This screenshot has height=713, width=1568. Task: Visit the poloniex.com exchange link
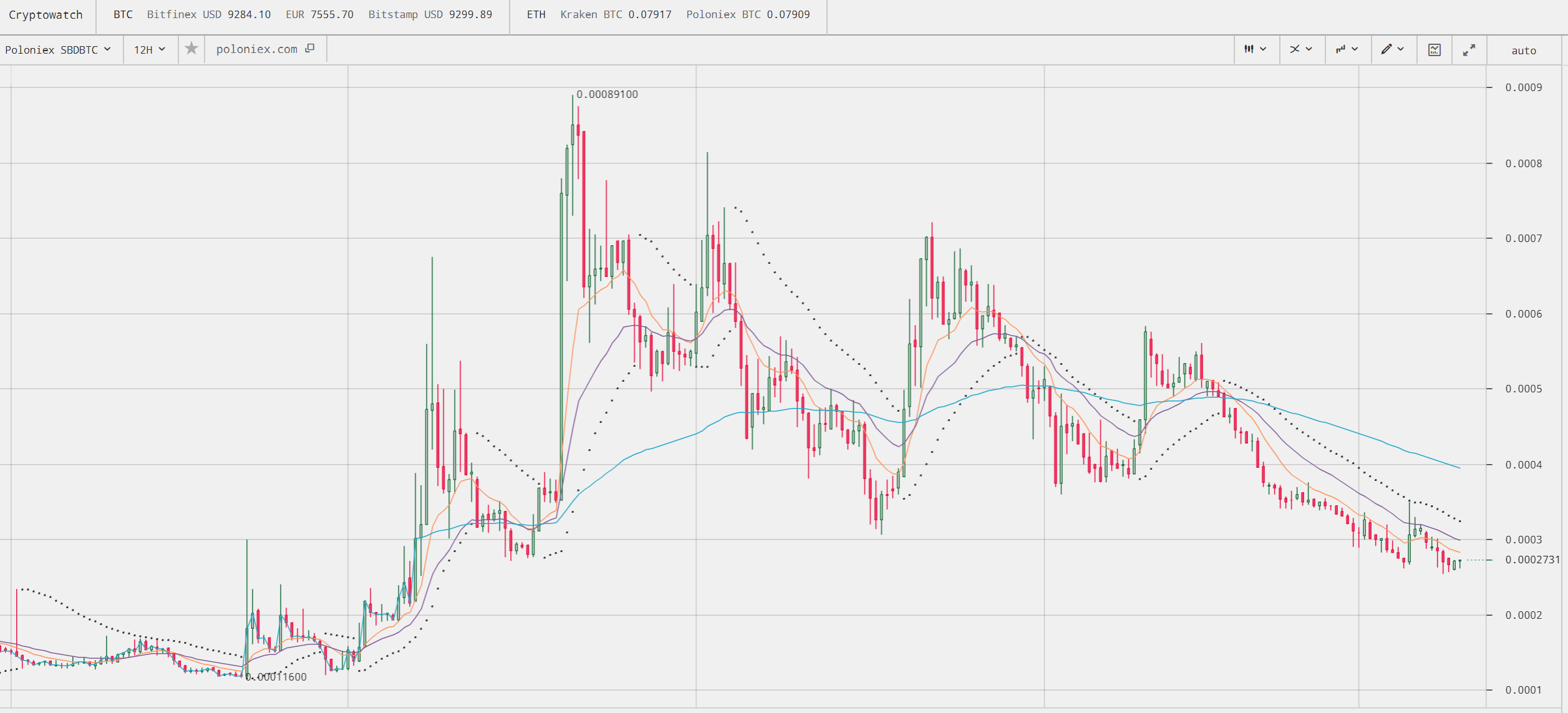(265, 49)
